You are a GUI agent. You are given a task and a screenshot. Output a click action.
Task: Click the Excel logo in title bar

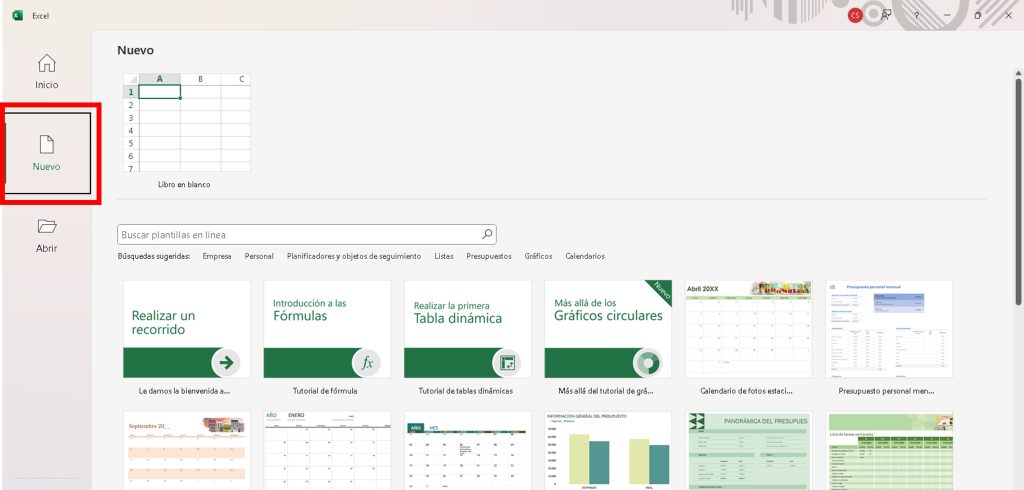(x=17, y=15)
